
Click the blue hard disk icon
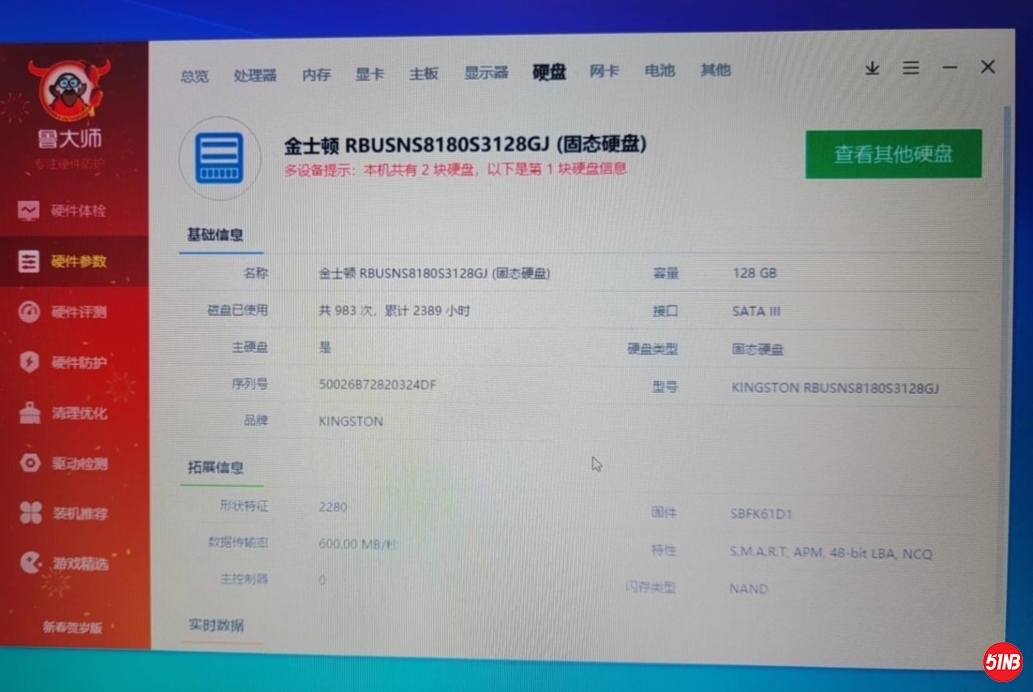219,158
